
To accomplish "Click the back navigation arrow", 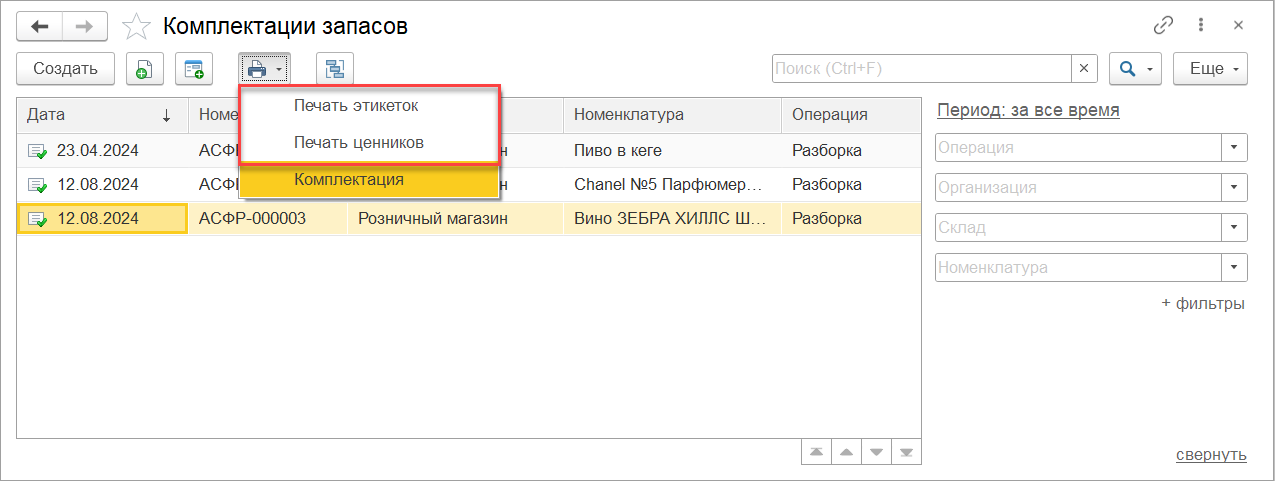I will tap(41, 26).
